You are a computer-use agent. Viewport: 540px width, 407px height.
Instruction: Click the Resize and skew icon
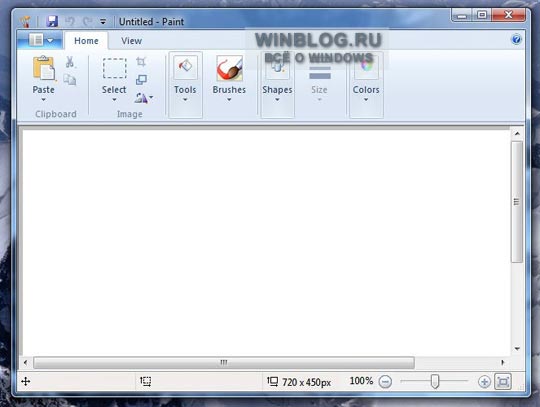(141, 80)
